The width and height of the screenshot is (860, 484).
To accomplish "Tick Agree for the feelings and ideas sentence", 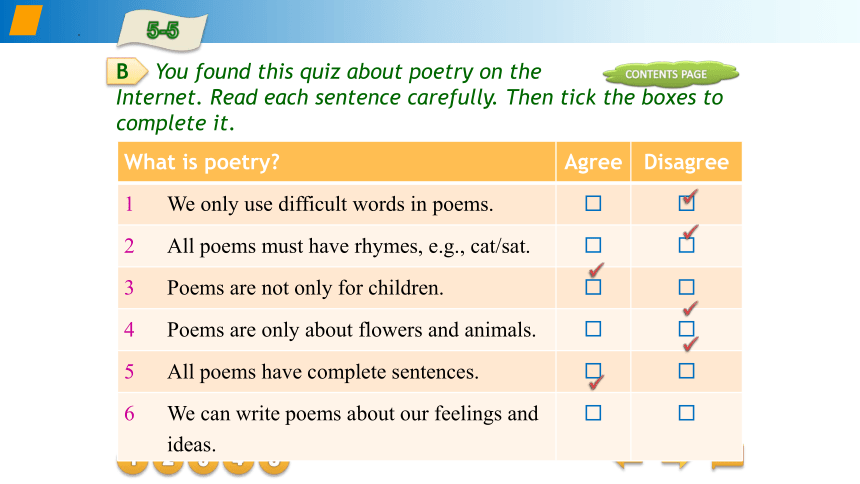I will (x=593, y=413).
